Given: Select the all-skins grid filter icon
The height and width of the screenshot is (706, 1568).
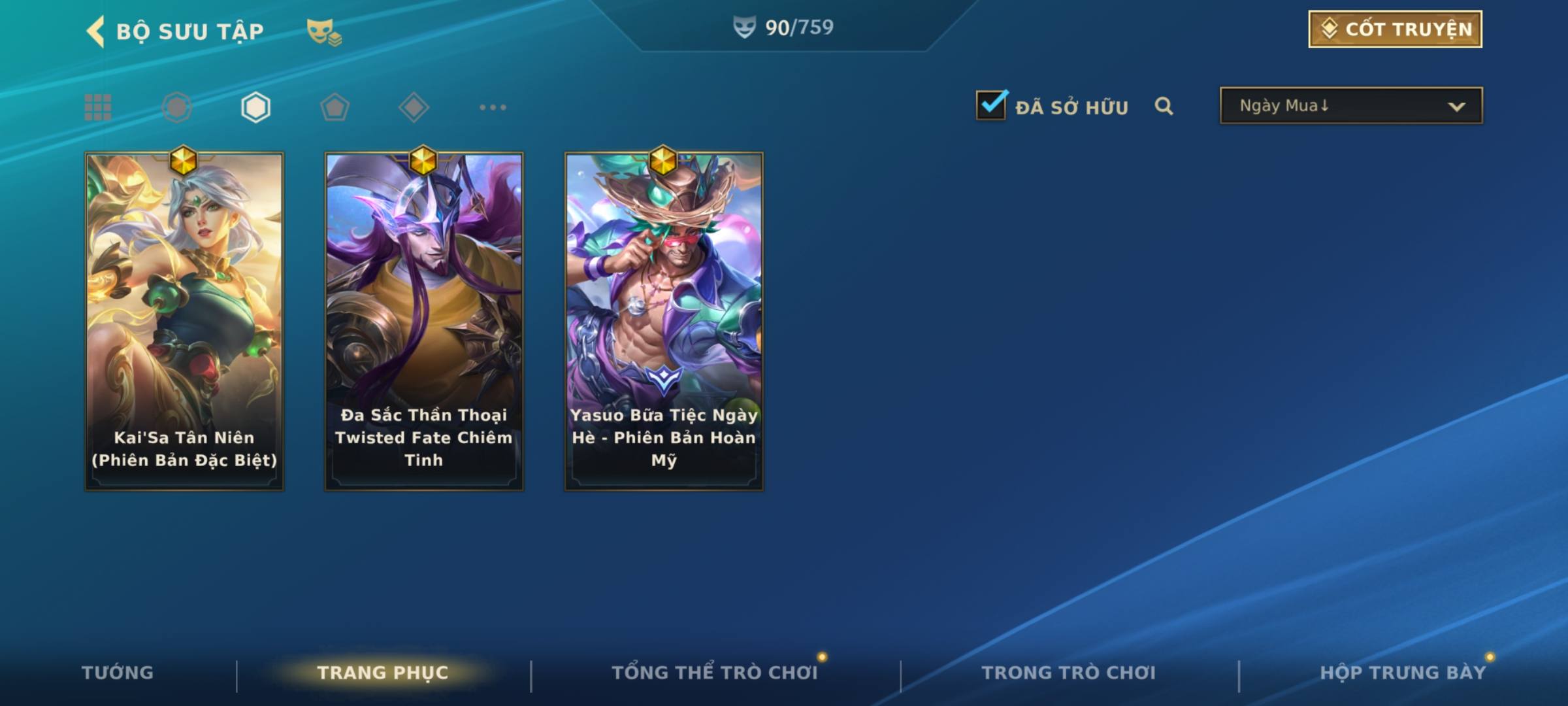Looking at the screenshot, I should pos(98,107).
